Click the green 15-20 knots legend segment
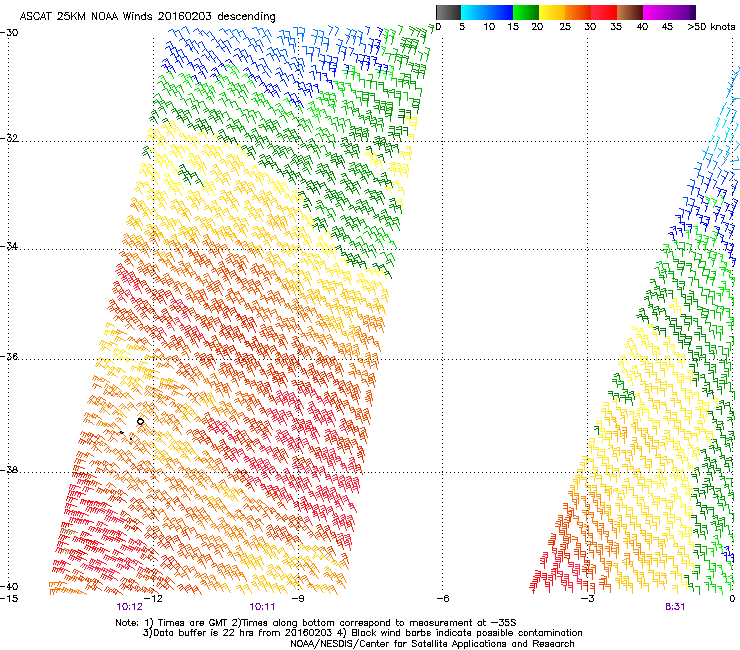The image size is (740, 650). pyautogui.click(x=526, y=12)
